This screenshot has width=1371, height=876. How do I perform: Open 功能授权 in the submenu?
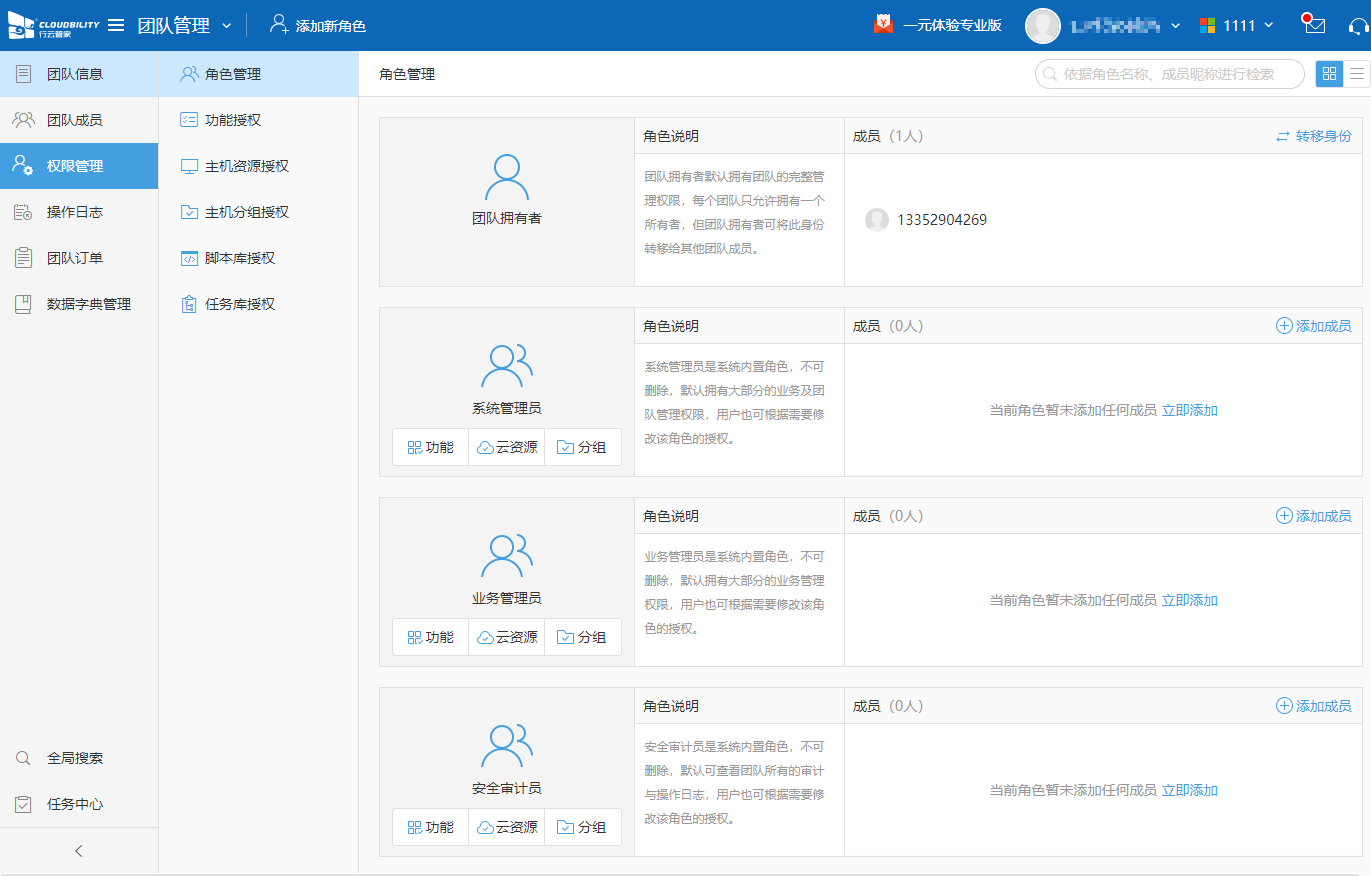coord(232,120)
